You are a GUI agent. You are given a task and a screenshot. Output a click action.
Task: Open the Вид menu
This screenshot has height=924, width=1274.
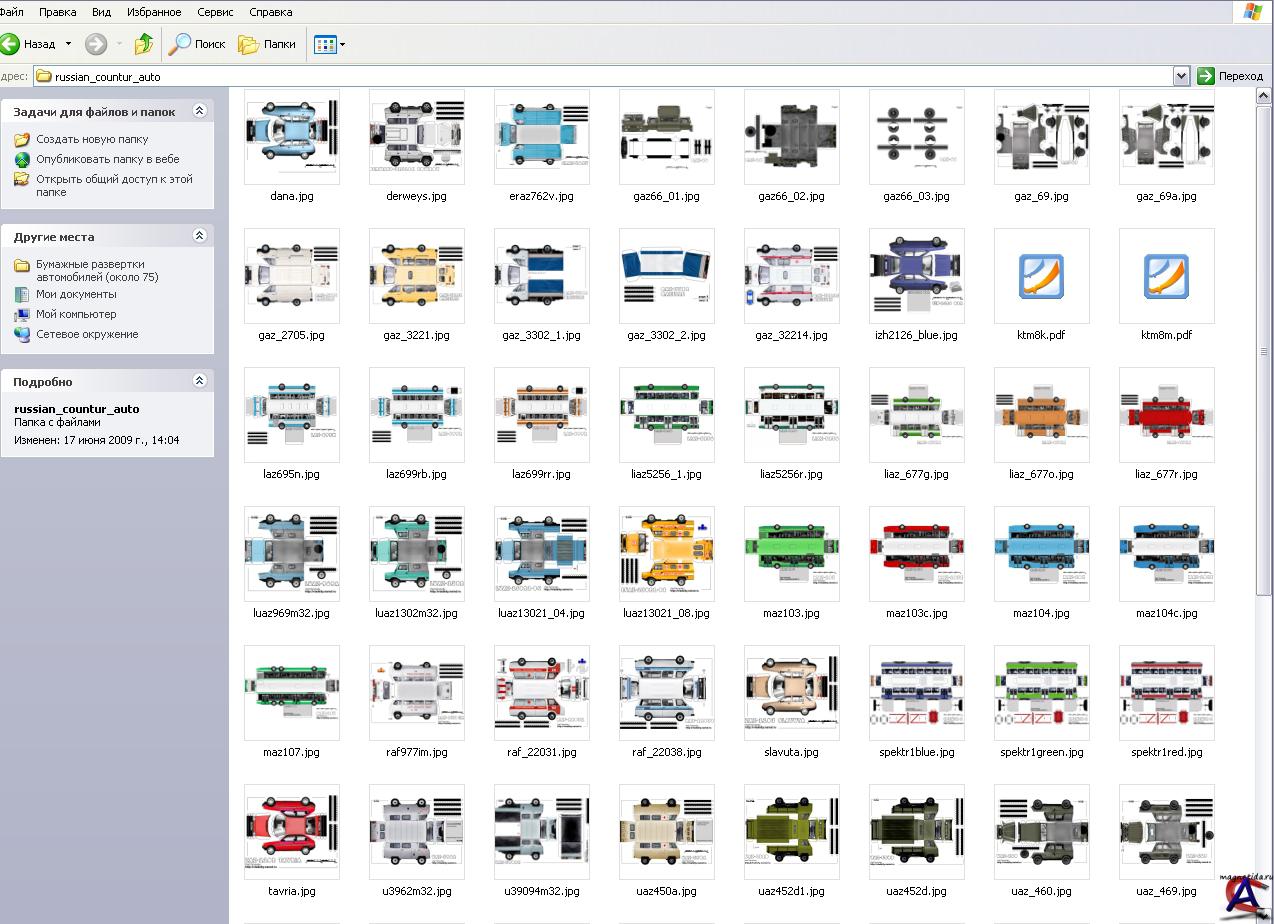pos(101,12)
